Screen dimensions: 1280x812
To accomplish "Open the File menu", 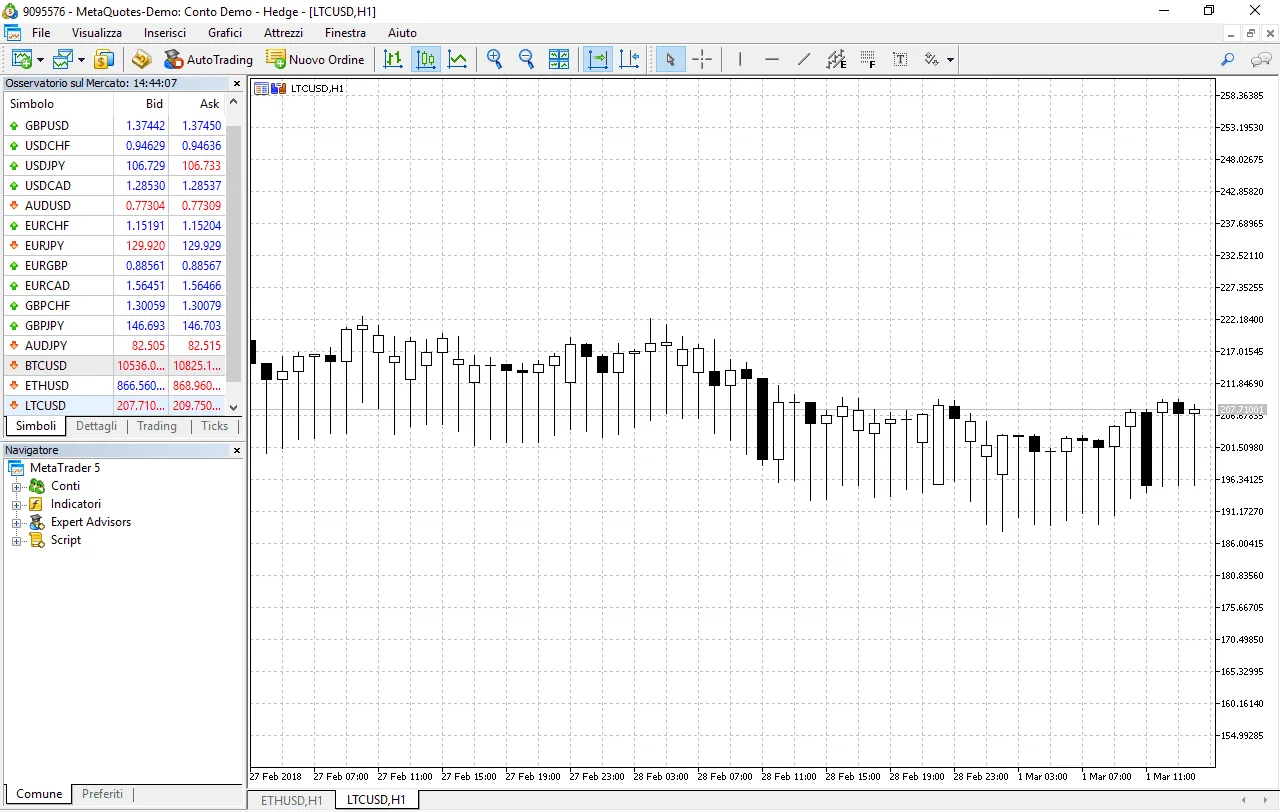I will click(x=41, y=33).
